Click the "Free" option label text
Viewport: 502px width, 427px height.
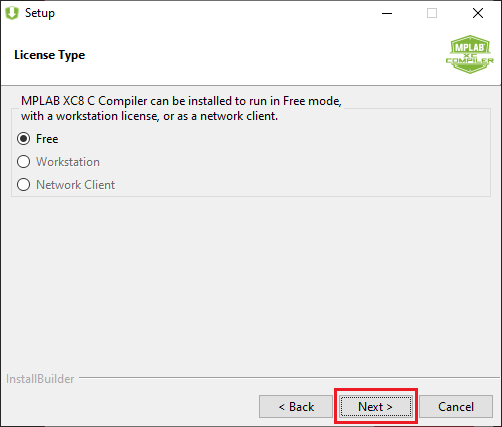pyautogui.click(x=47, y=139)
